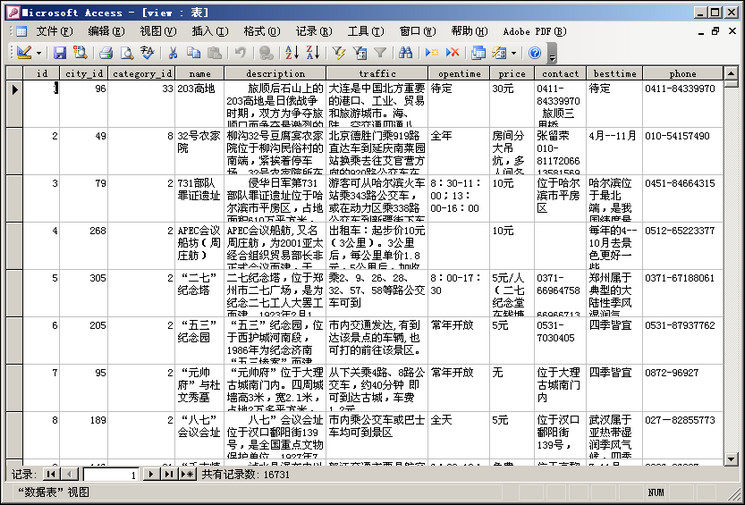The height and width of the screenshot is (505, 745).
Task: Switch to Design view via toolbar icon
Action: (x=23, y=53)
